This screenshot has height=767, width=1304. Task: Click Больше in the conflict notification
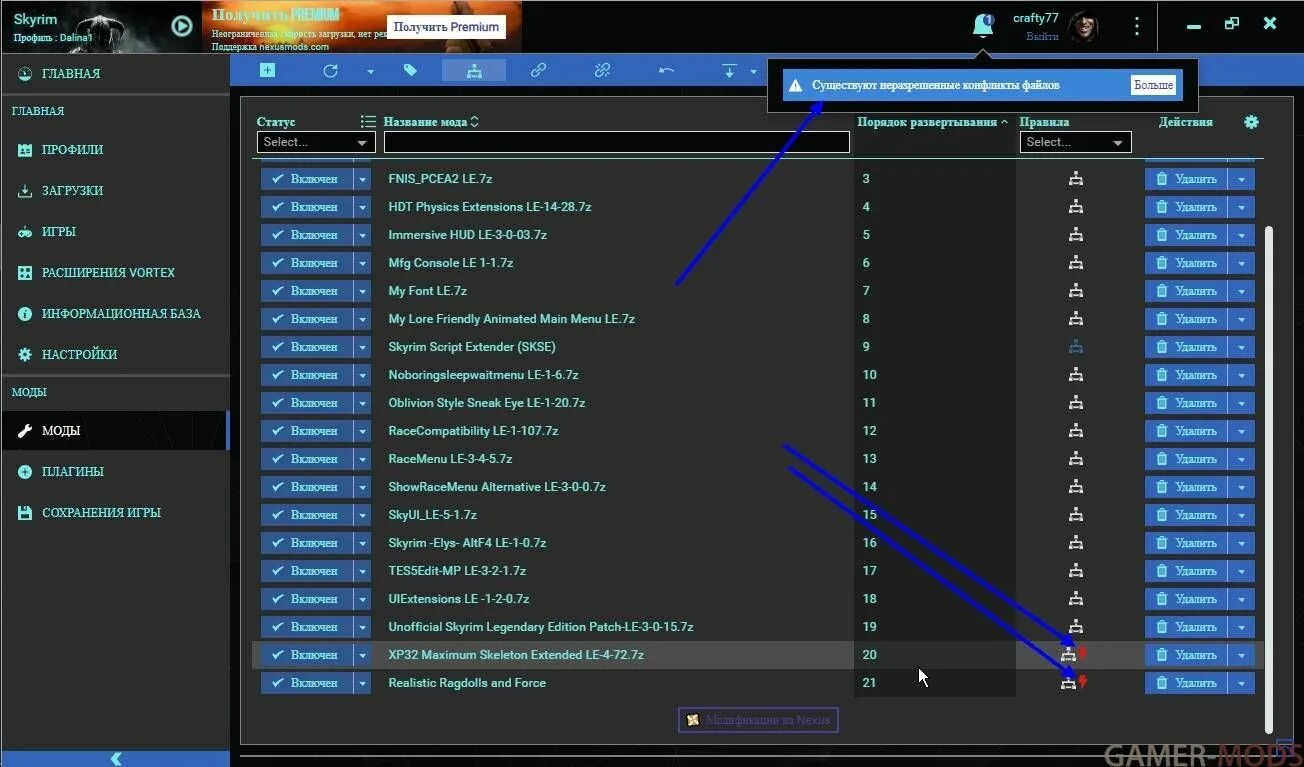1153,86
